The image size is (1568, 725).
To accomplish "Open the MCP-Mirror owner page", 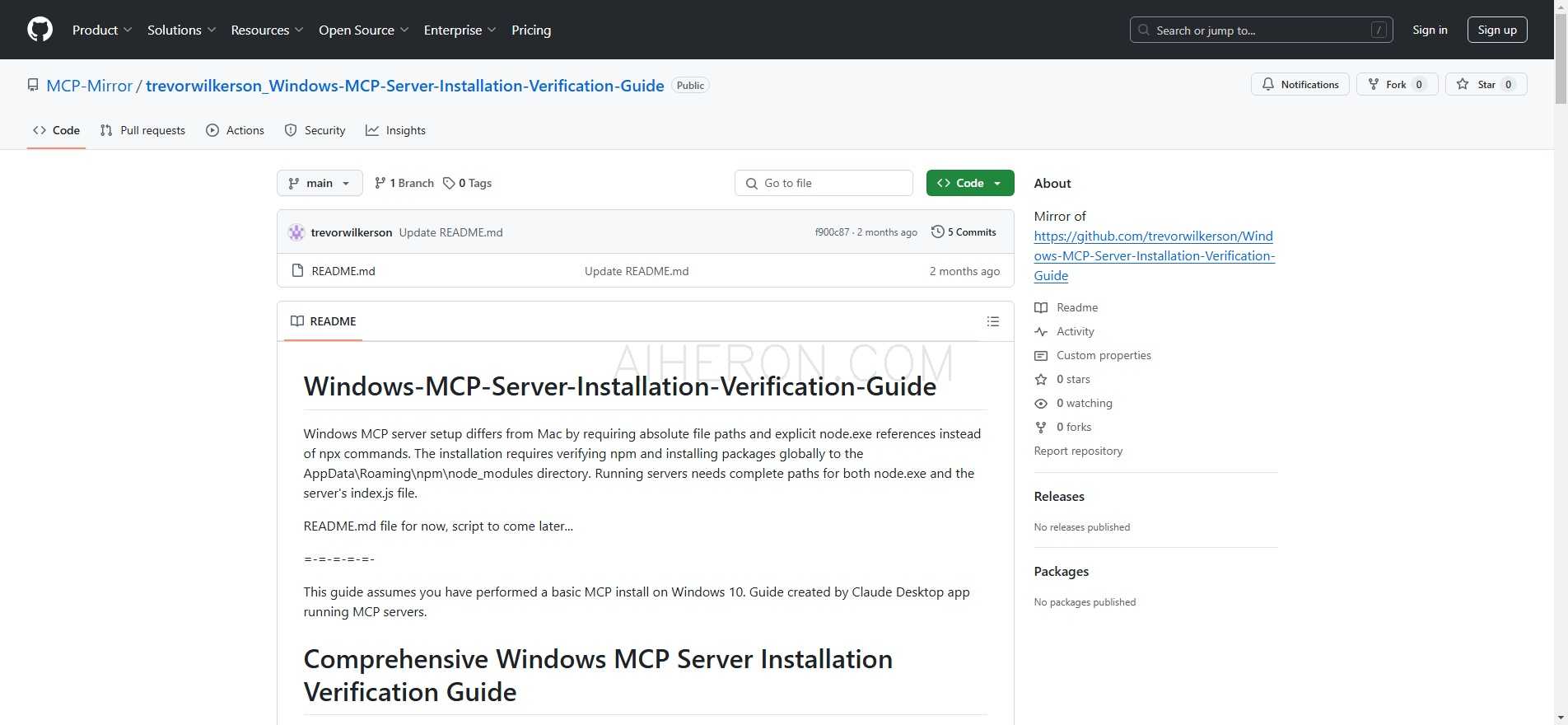I will (90, 86).
